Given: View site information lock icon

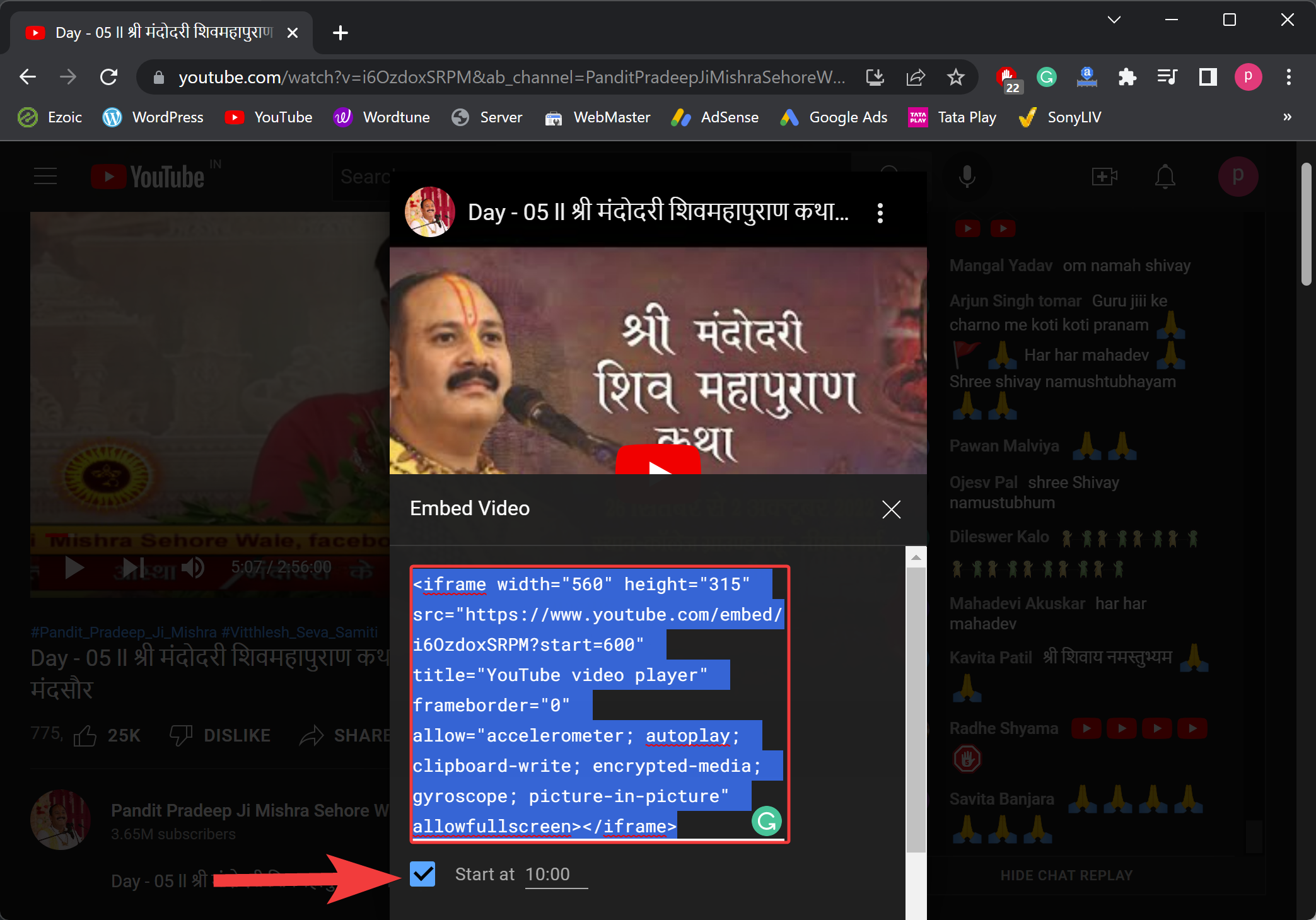Looking at the screenshot, I should (159, 77).
